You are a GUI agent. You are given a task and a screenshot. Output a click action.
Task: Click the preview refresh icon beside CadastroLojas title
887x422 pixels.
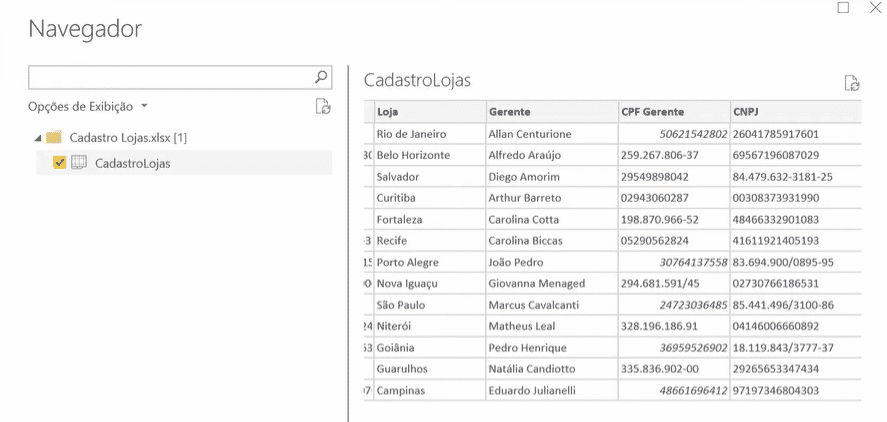point(852,83)
